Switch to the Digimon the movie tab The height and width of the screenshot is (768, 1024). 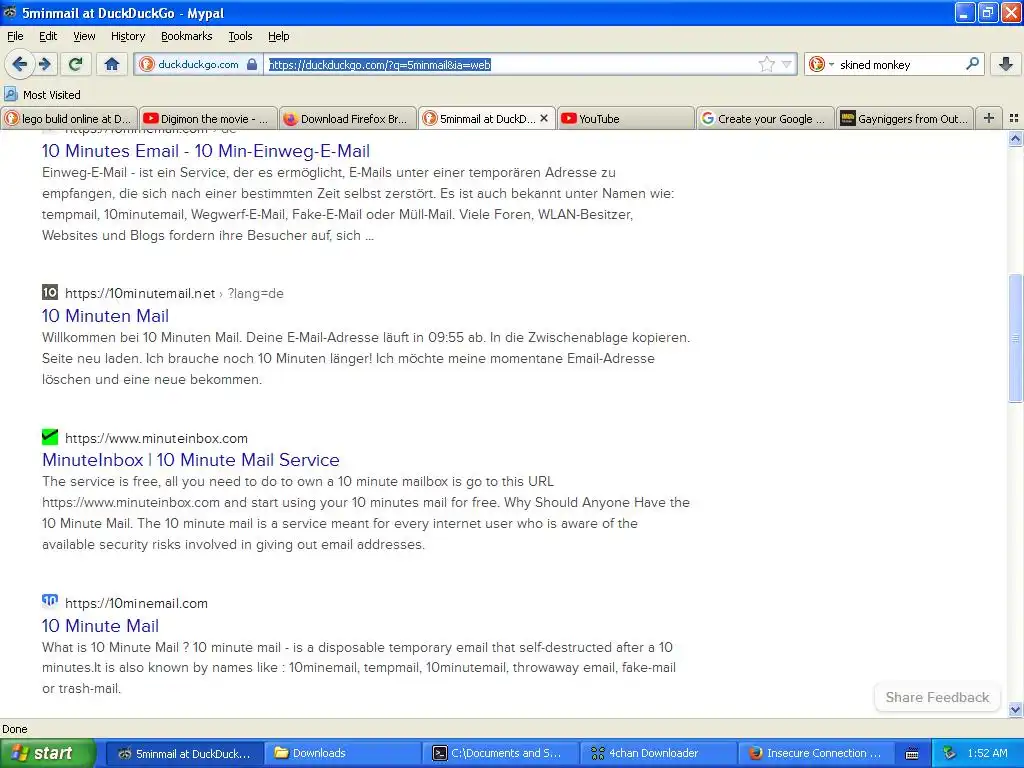click(208, 119)
